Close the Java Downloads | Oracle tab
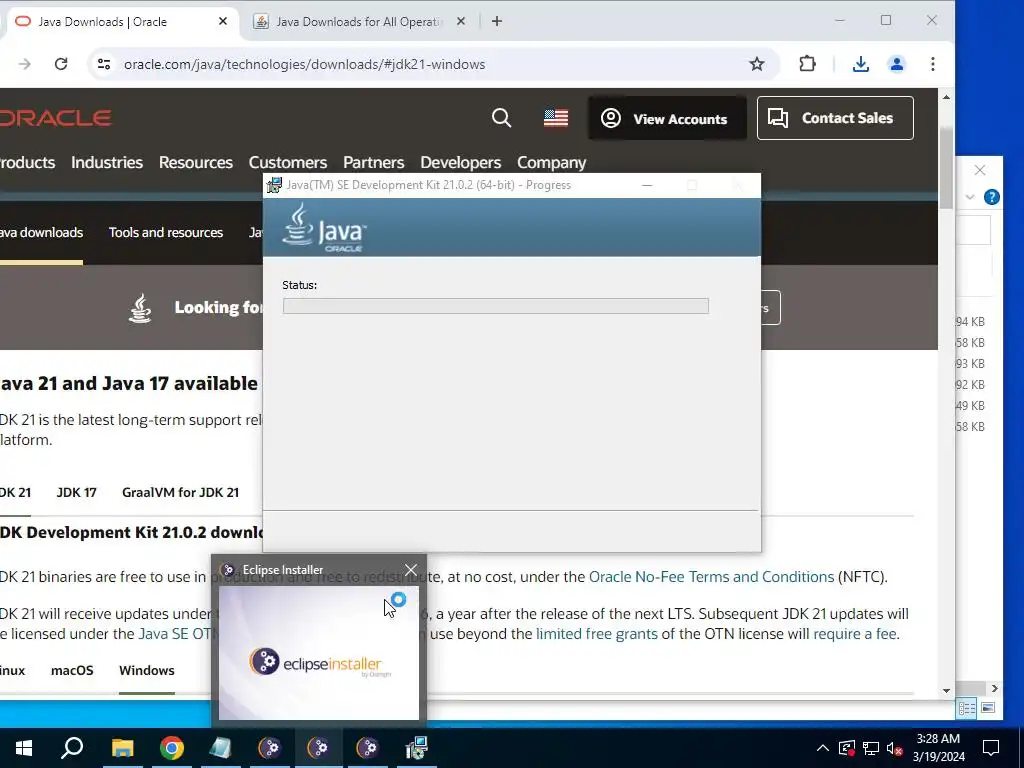 coord(223,22)
